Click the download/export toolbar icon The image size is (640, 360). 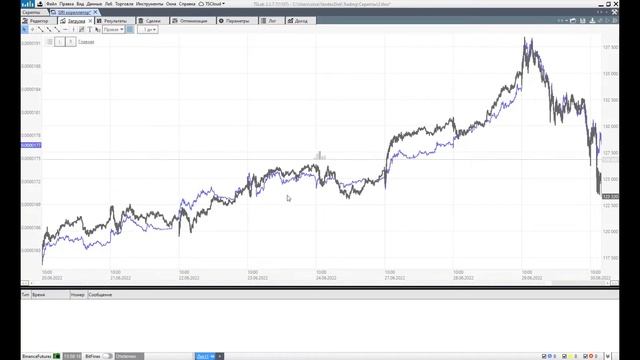pyautogui.click(x=592, y=20)
